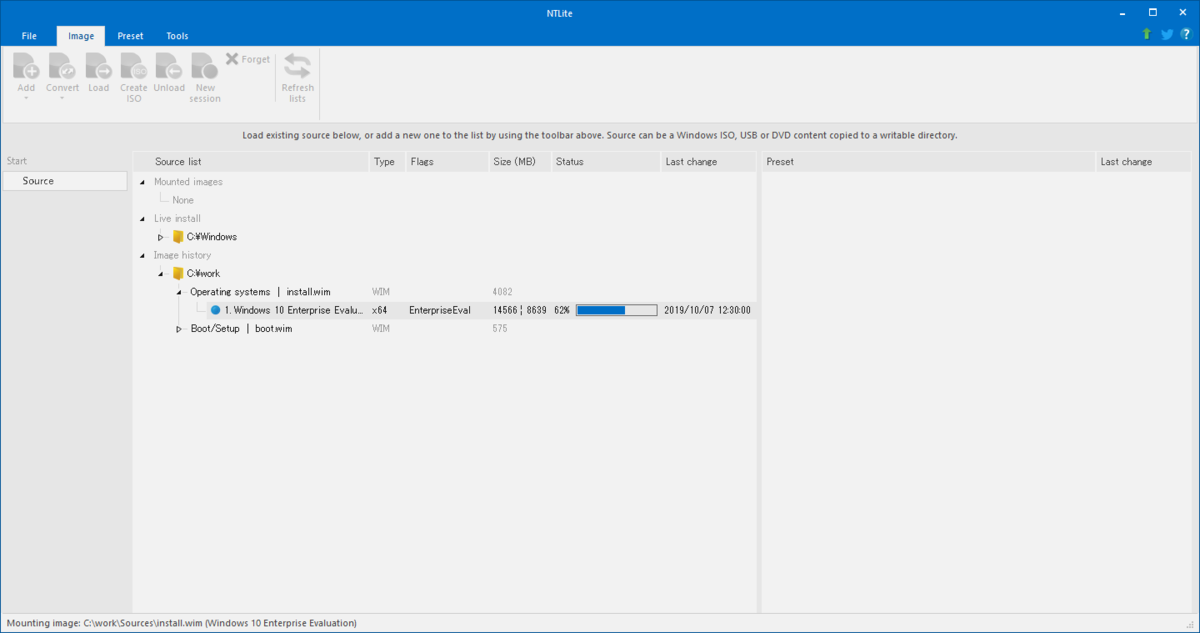Screen dimensions: 1200x633
Task: Click the 2019/10/07 12:30:00 timestamp
Action: 707,310
